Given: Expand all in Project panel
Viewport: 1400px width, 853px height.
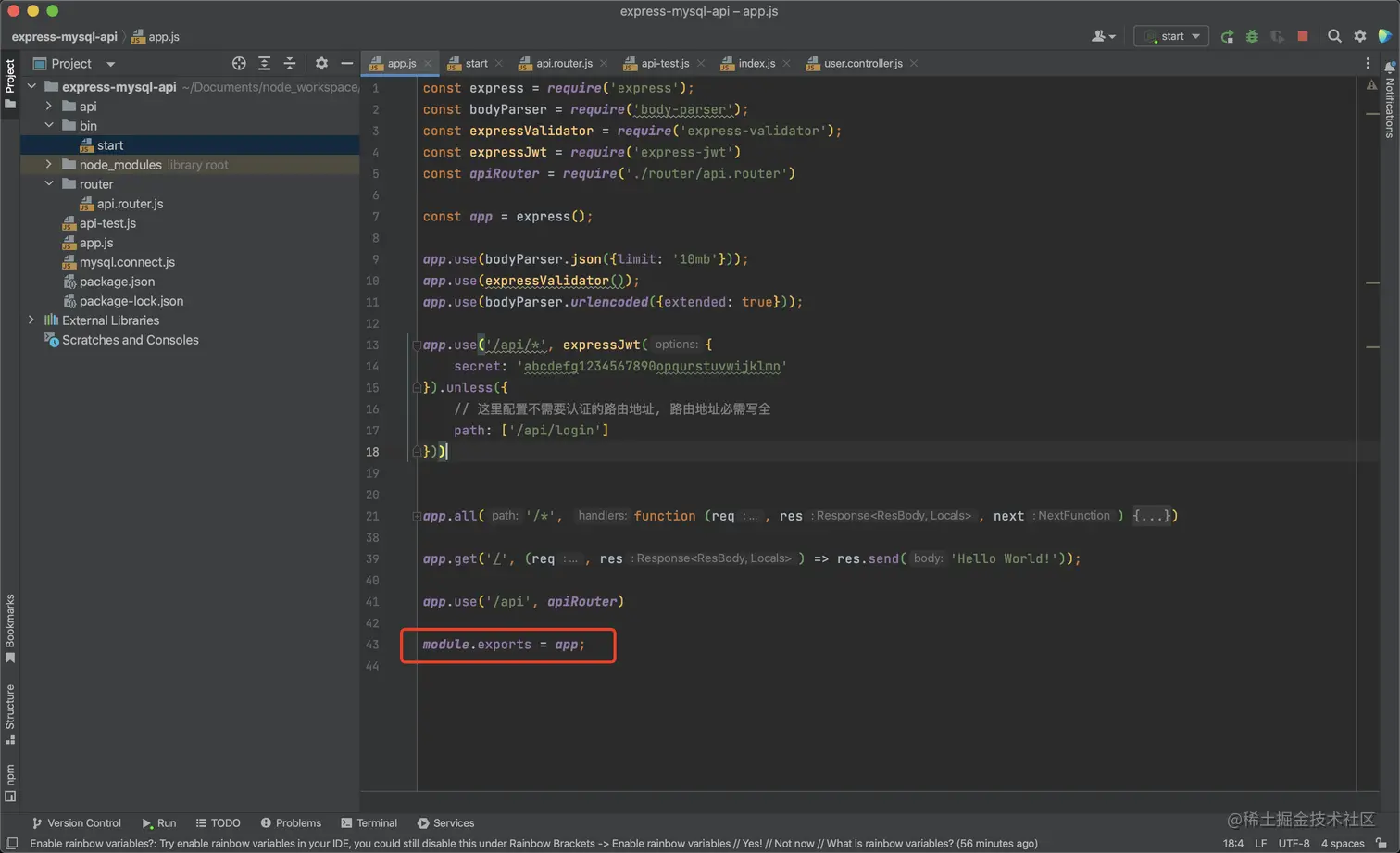Looking at the screenshot, I should [265, 64].
